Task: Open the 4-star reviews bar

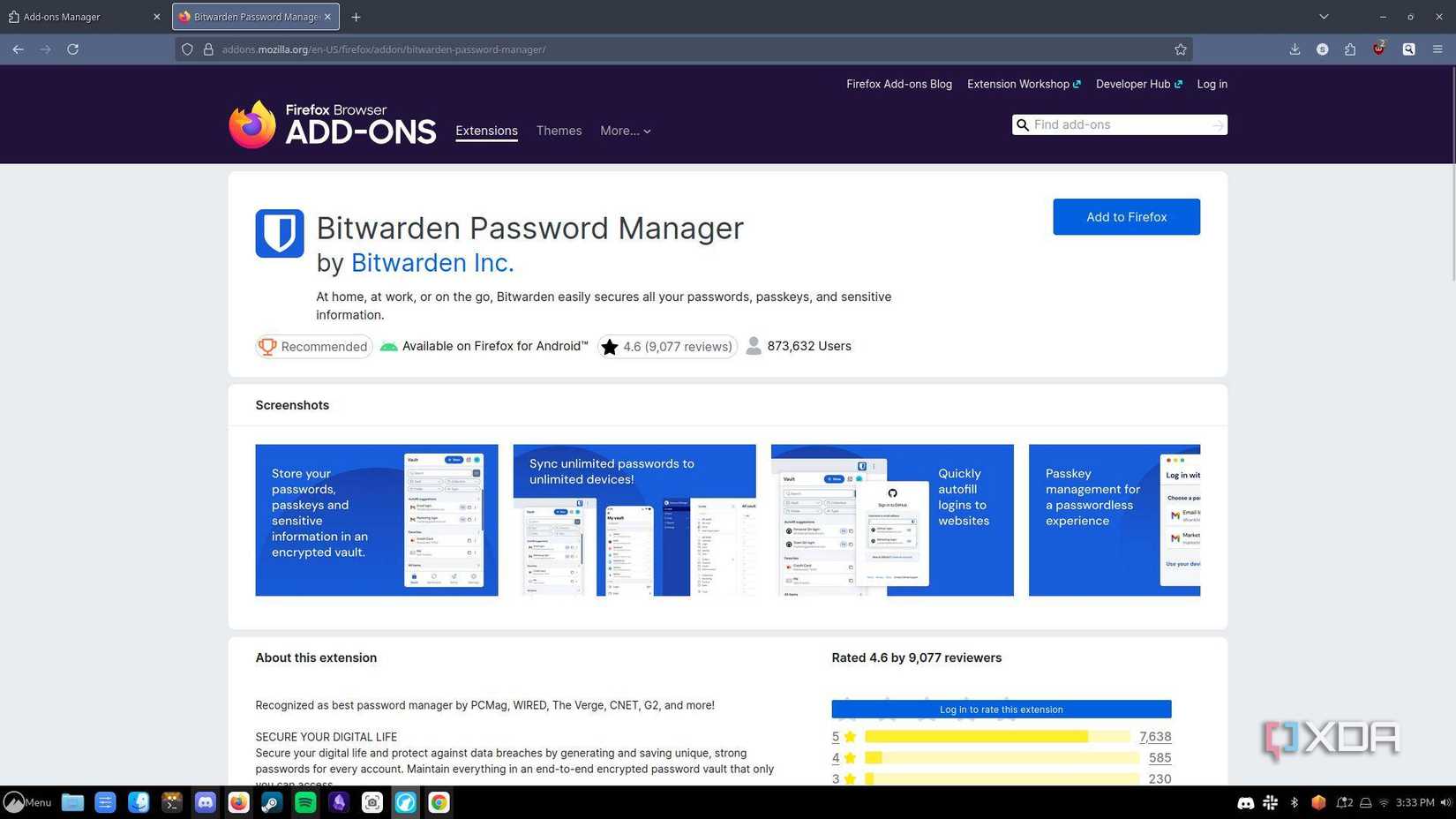Action: [x=1002, y=758]
